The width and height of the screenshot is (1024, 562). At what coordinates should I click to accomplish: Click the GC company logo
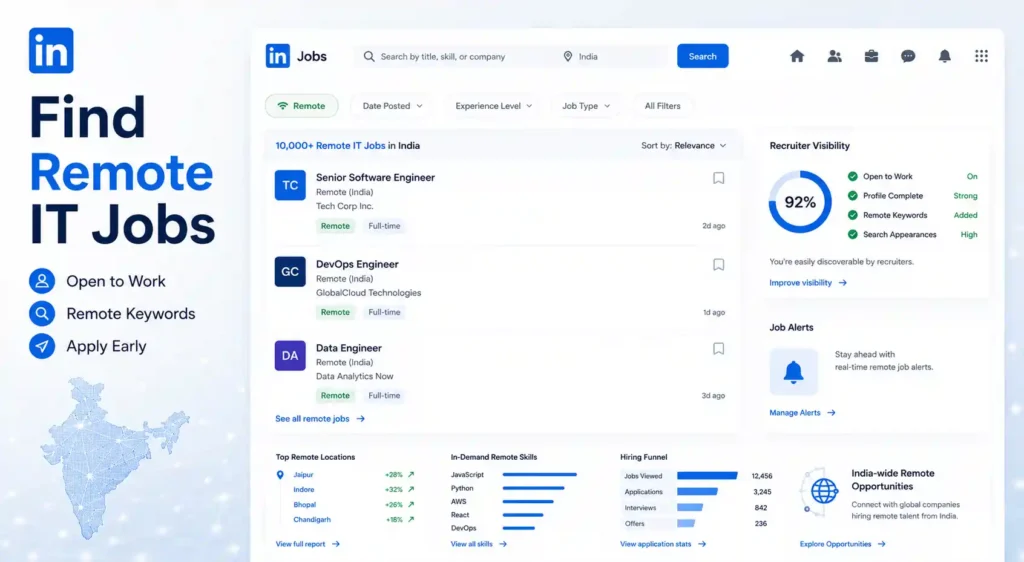point(290,272)
